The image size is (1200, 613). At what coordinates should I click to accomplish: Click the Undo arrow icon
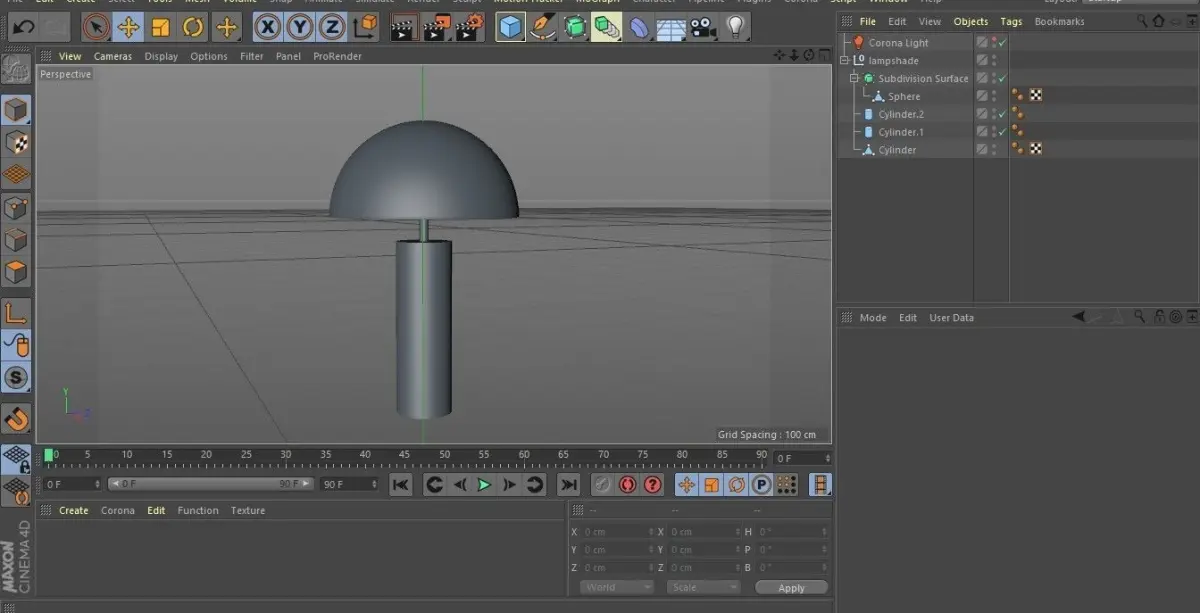tap(23, 27)
